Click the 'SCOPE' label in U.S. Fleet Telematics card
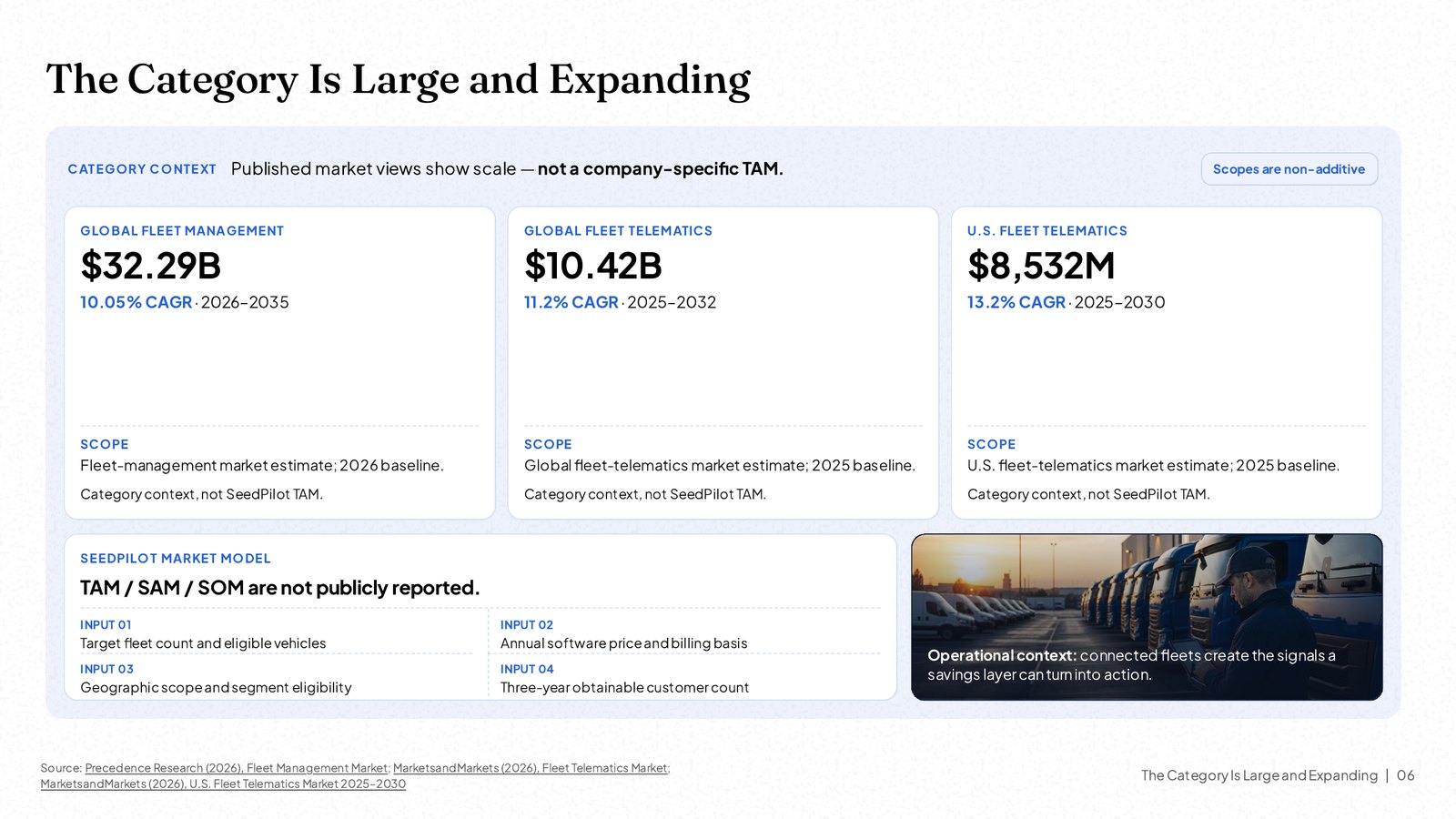 991,444
